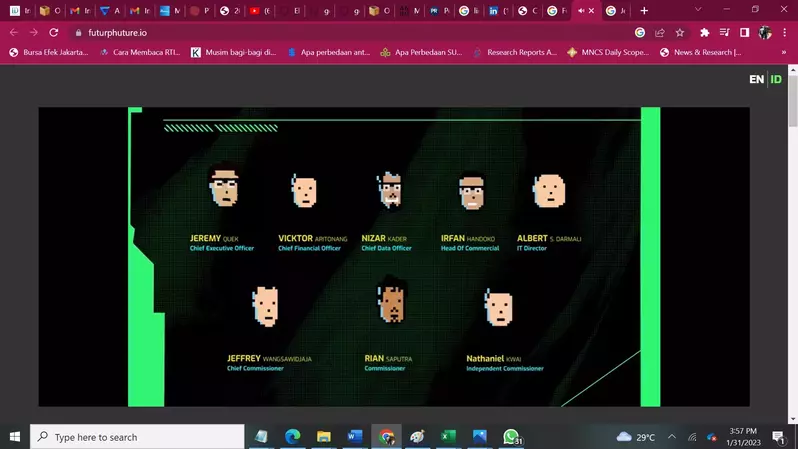
Task: Open the MNCS Daily Scope bookmark
Action: (x=609, y=52)
